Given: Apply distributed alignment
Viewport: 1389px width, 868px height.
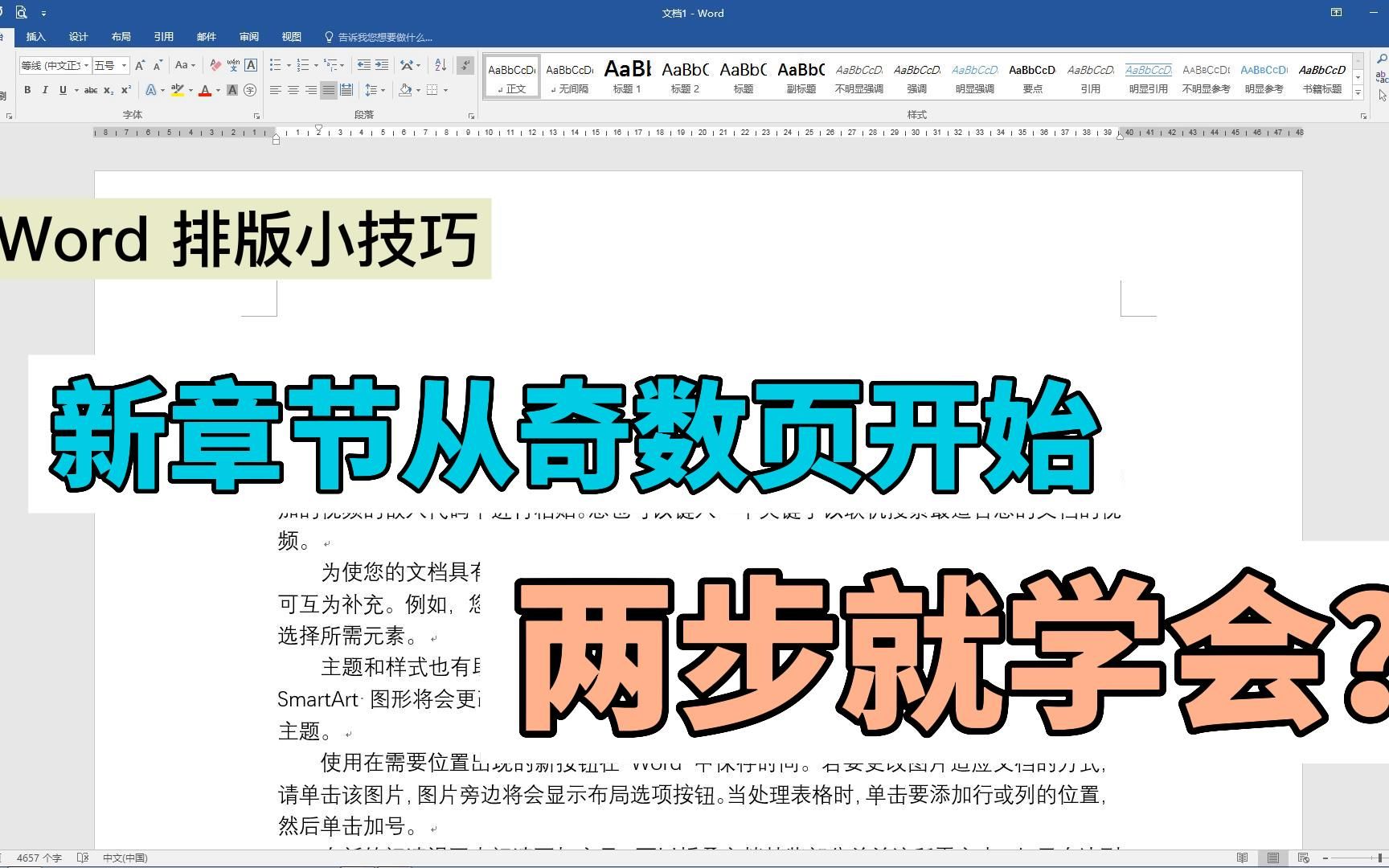Looking at the screenshot, I should (346, 90).
